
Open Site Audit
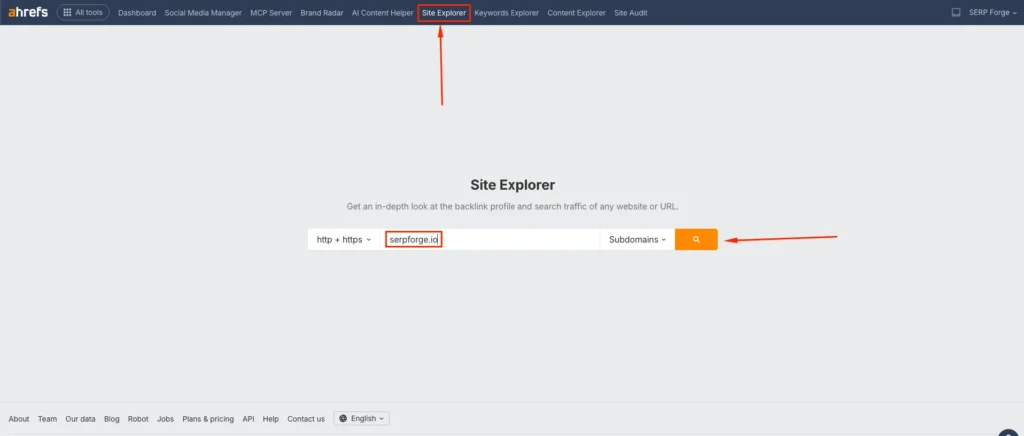[631, 12]
